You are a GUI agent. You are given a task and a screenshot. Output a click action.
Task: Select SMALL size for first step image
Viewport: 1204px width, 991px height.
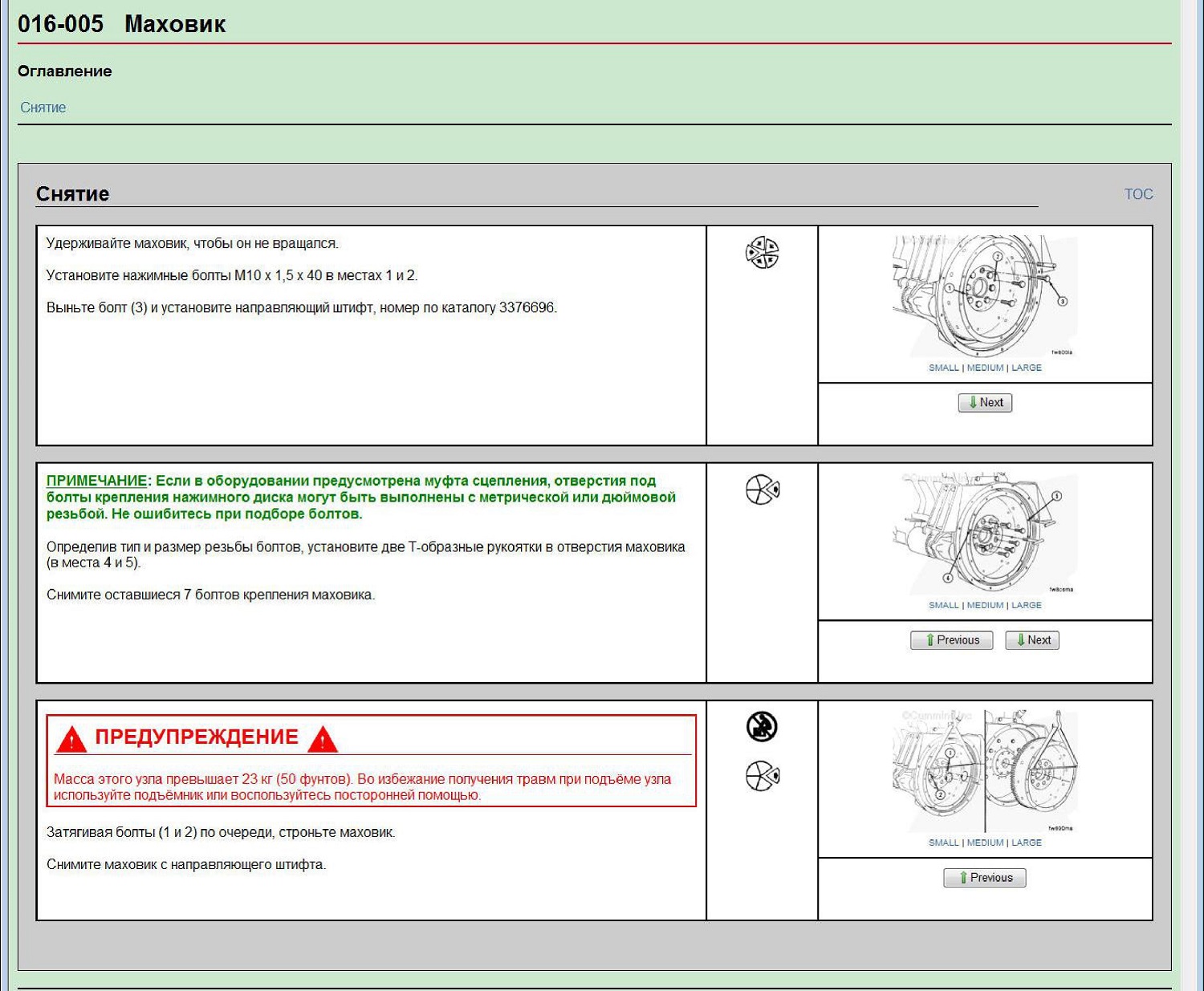pyautogui.click(x=943, y=368)
